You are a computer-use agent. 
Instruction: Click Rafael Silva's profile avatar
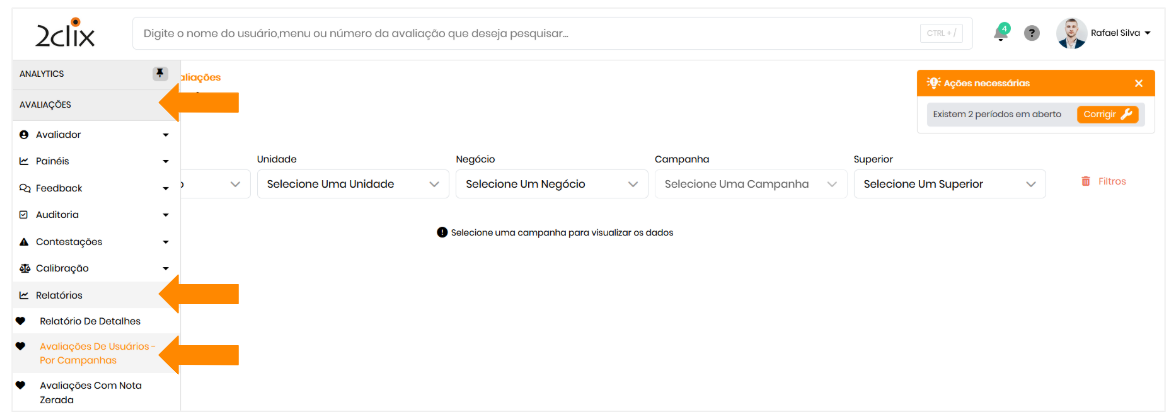(x=1071, y=33)
